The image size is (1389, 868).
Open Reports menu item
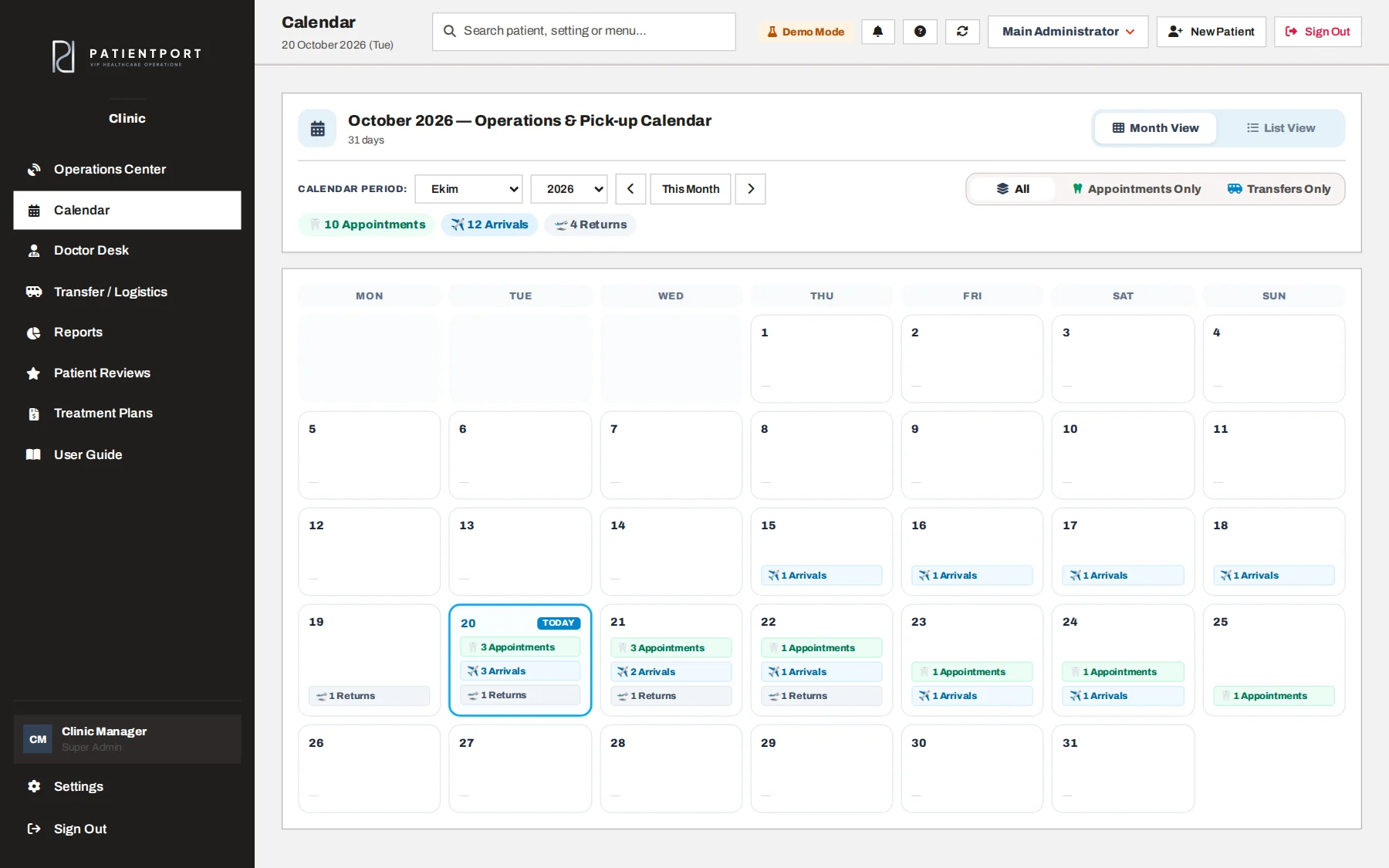click(127, 333)
